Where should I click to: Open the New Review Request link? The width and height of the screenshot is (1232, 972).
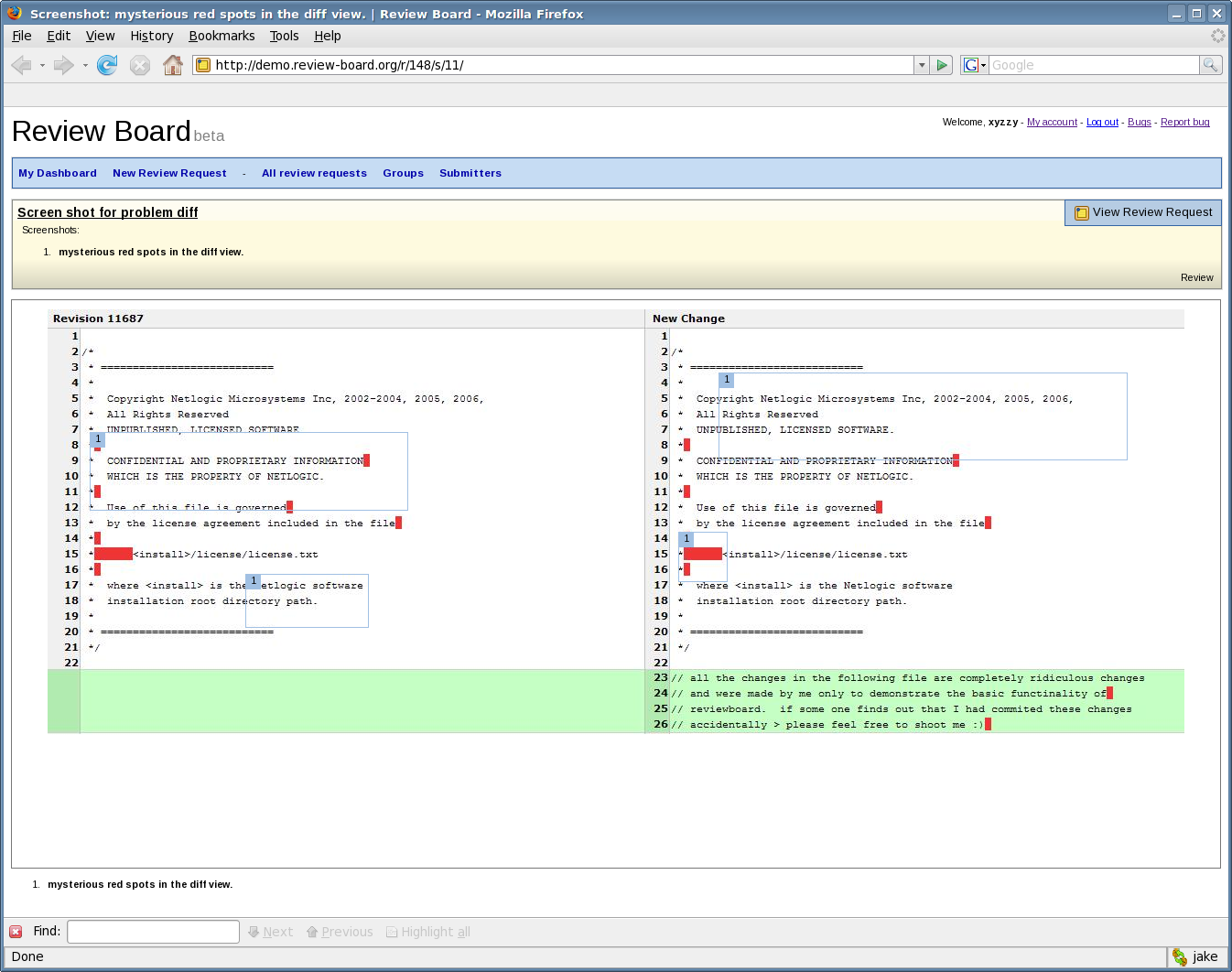tap(169, 173)
